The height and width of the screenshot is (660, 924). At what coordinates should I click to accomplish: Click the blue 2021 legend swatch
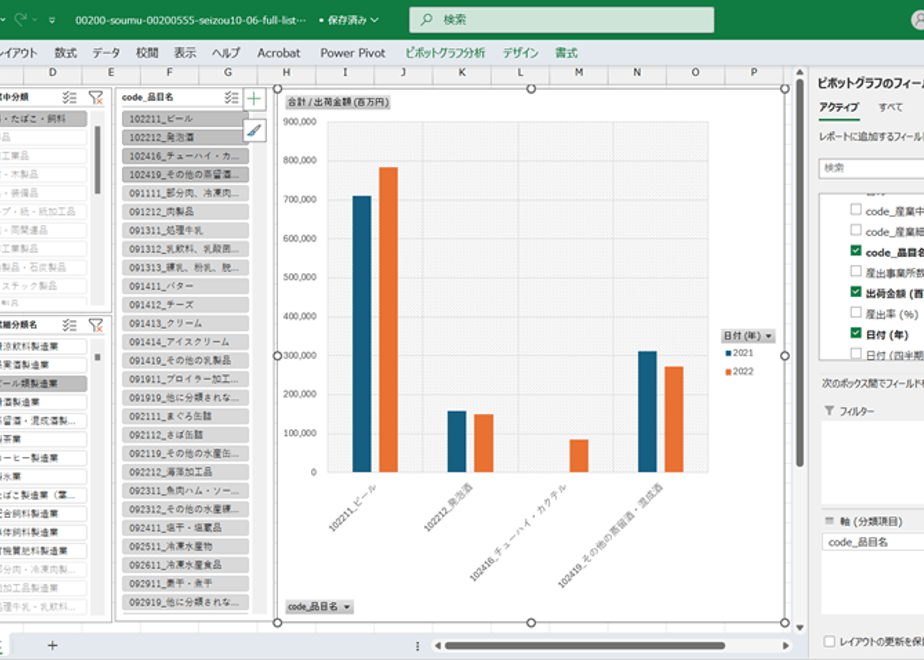[728, 353]
